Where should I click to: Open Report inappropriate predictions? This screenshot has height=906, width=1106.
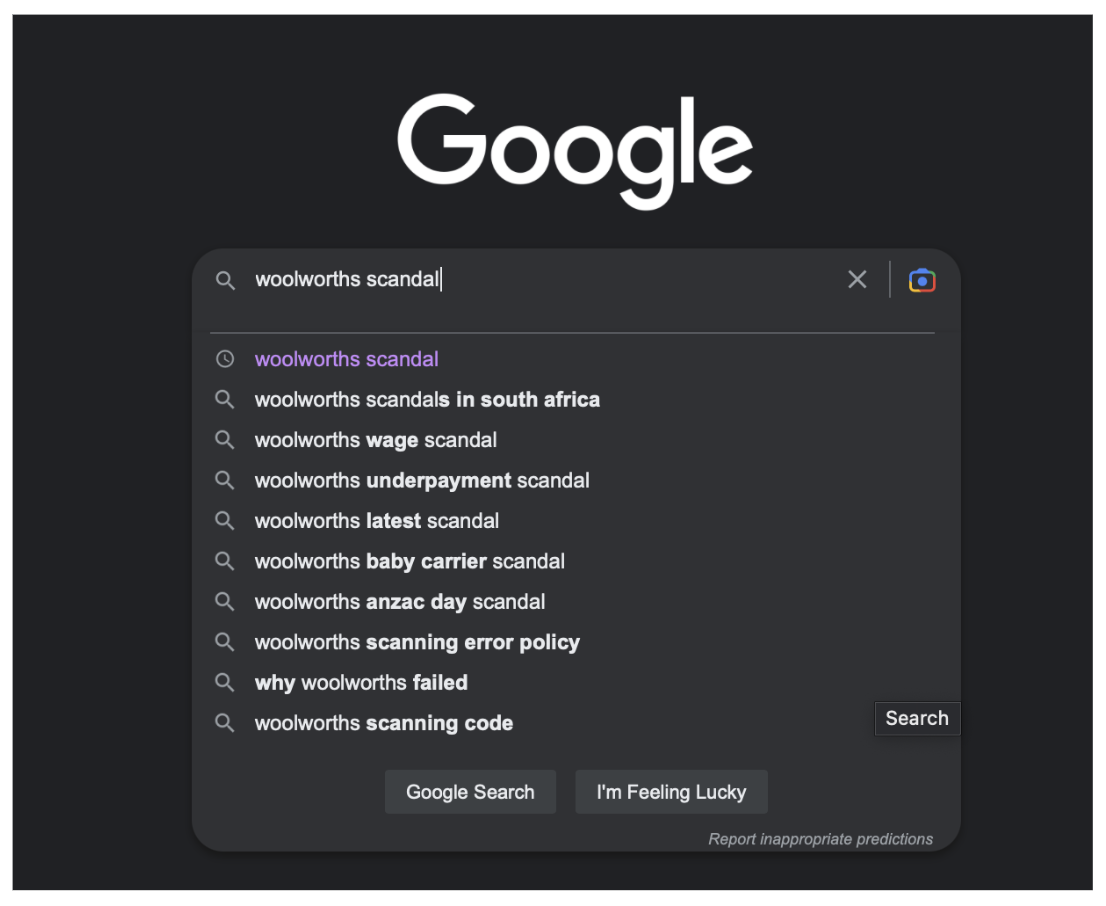(820, 839)
